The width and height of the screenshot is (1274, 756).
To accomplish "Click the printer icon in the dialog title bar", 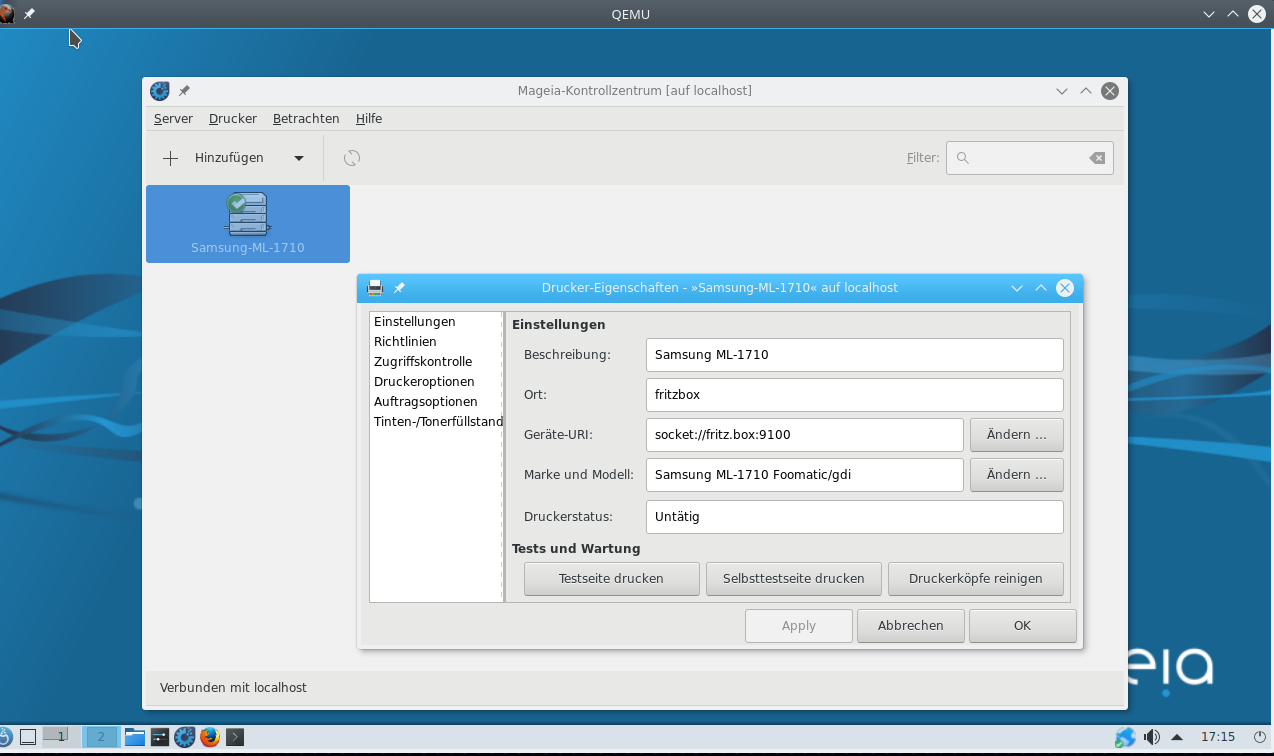I will tap(375, 288).
